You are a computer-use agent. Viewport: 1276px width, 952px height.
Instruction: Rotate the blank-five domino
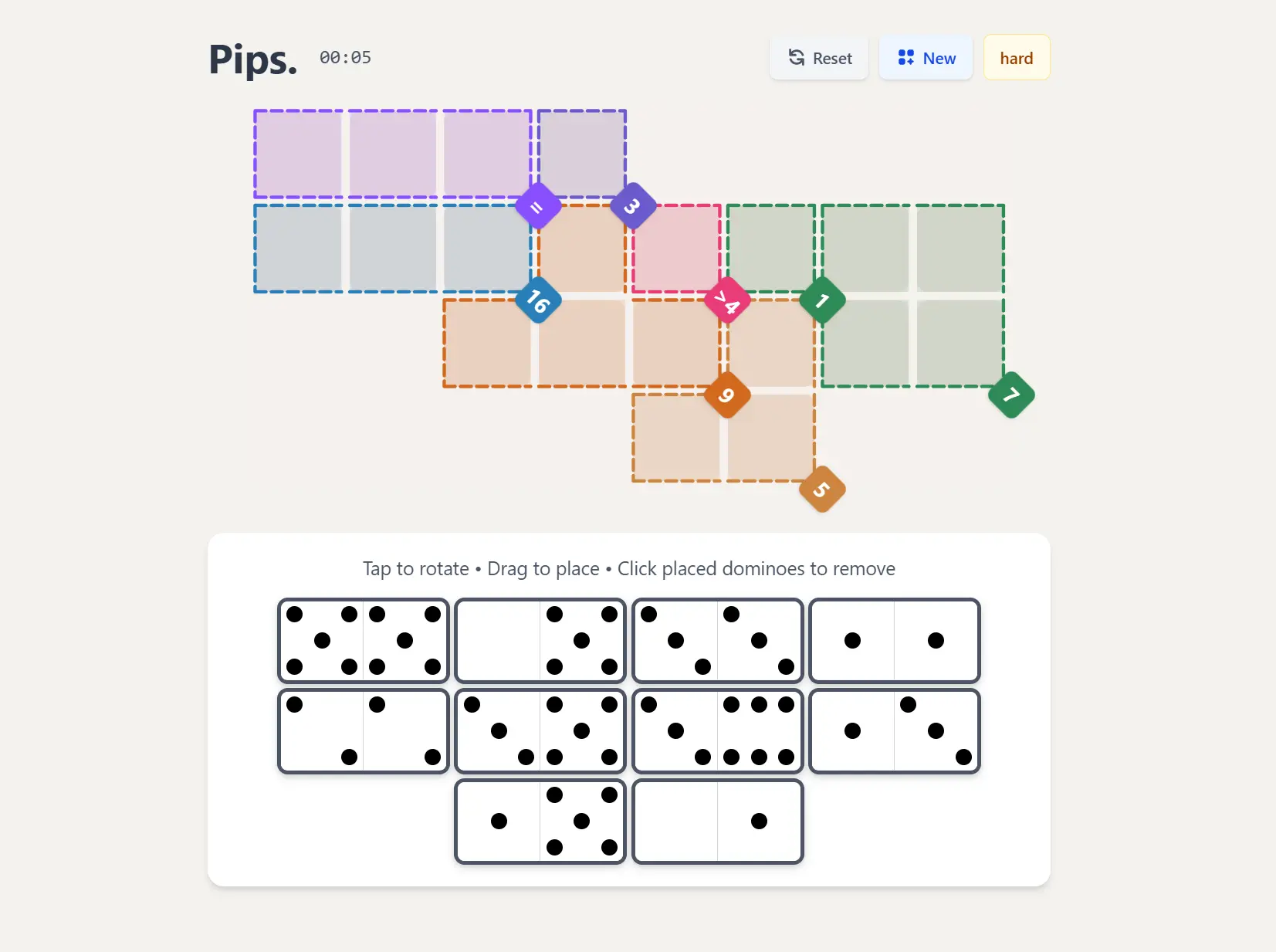coord(540,640)
